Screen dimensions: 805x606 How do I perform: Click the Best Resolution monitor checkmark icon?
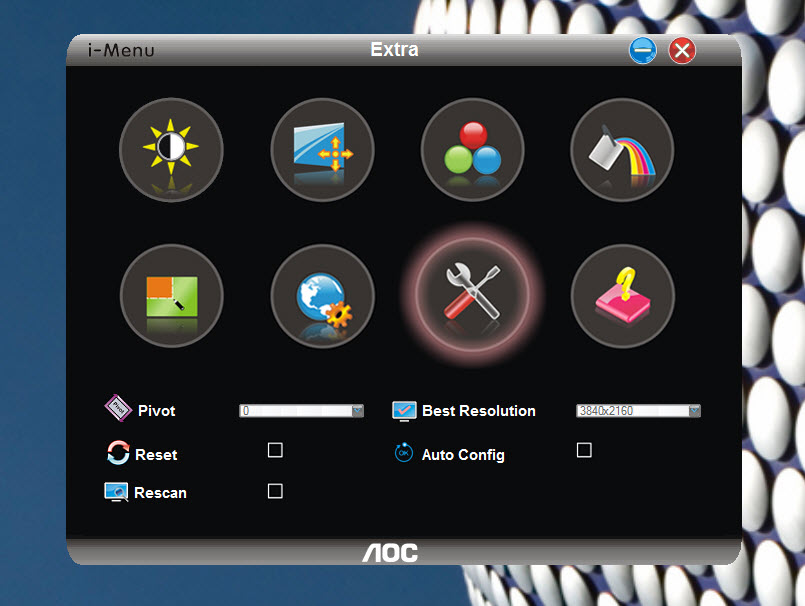click(x=404, y=411)
